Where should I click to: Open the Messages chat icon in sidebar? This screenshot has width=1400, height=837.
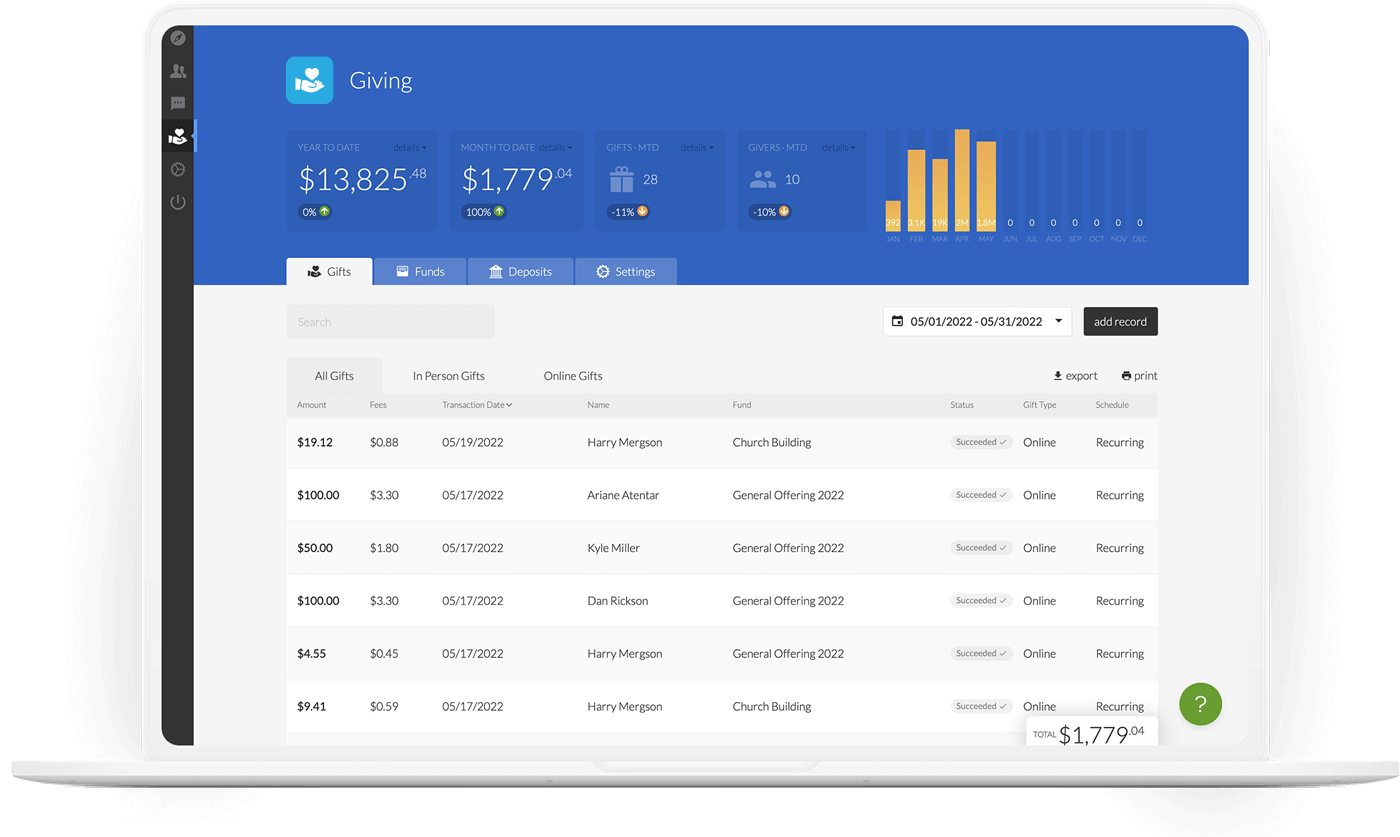pos(177,103)
